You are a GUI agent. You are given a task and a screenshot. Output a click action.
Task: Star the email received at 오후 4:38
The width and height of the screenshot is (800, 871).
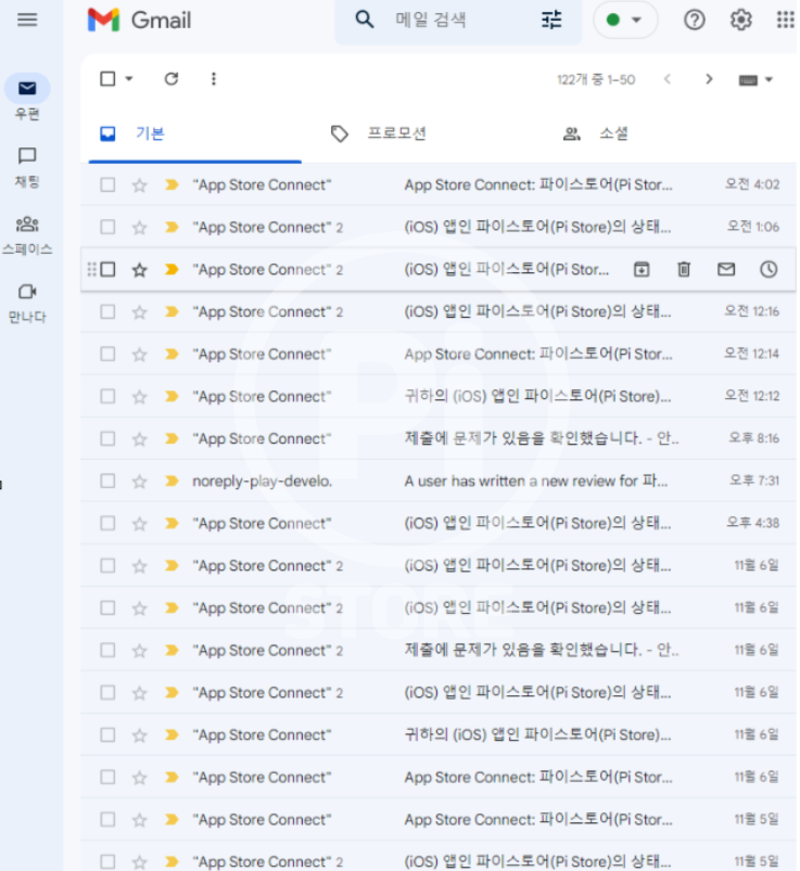139,523
